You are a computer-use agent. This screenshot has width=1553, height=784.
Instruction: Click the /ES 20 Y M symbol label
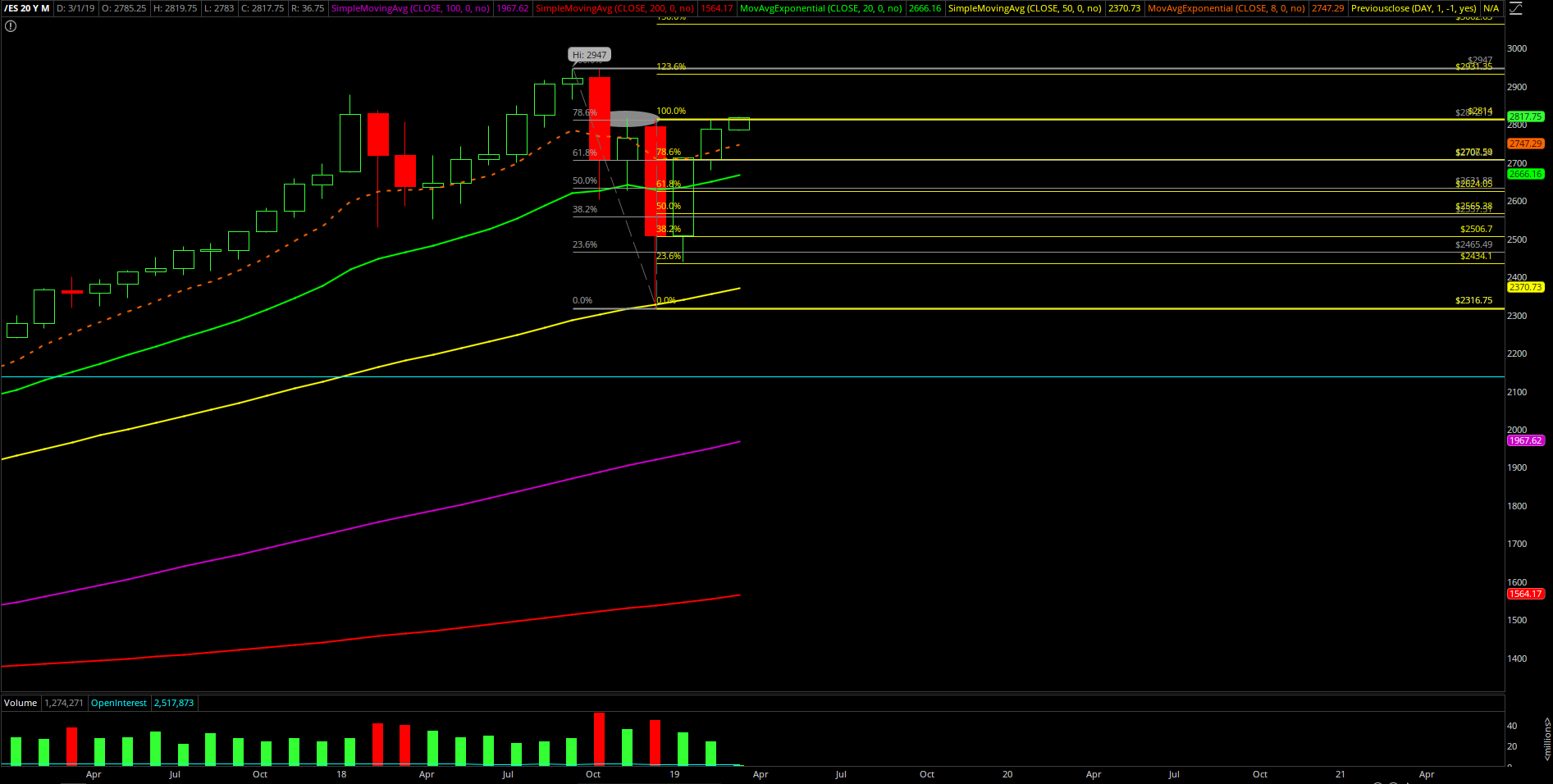click(x=27, y=8)
